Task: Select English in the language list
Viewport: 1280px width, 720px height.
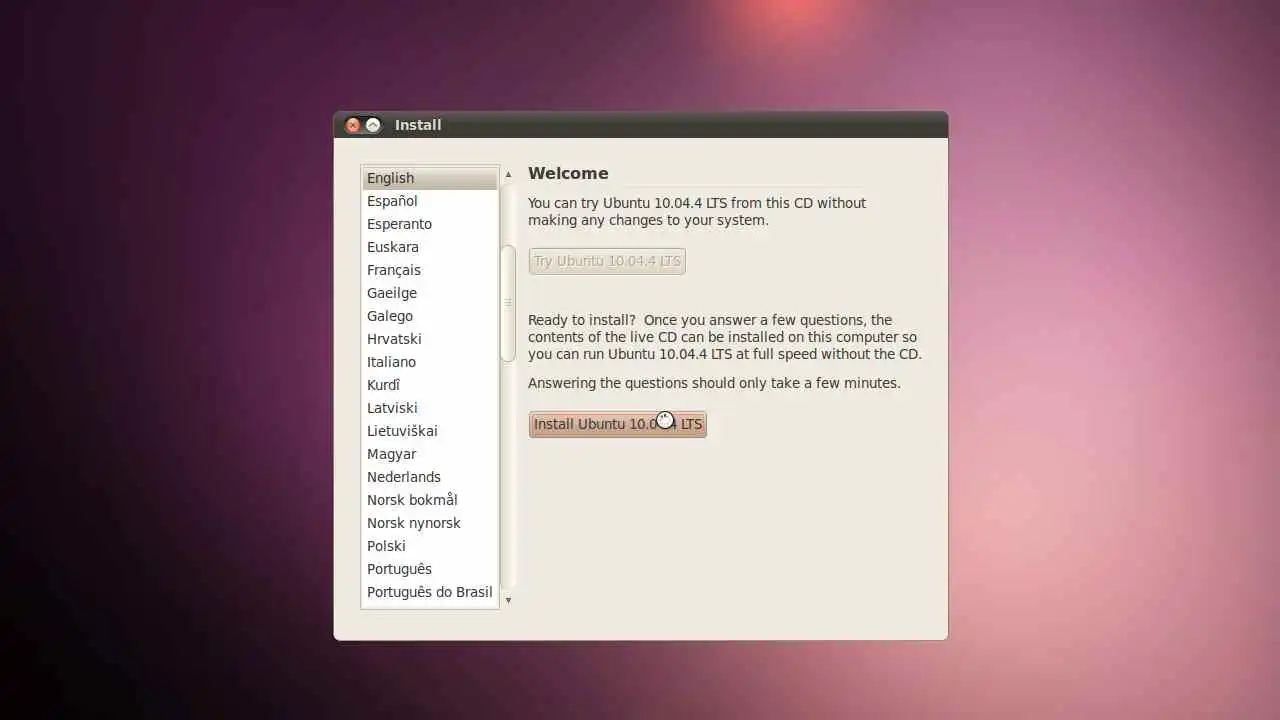Action: (430, 178)
